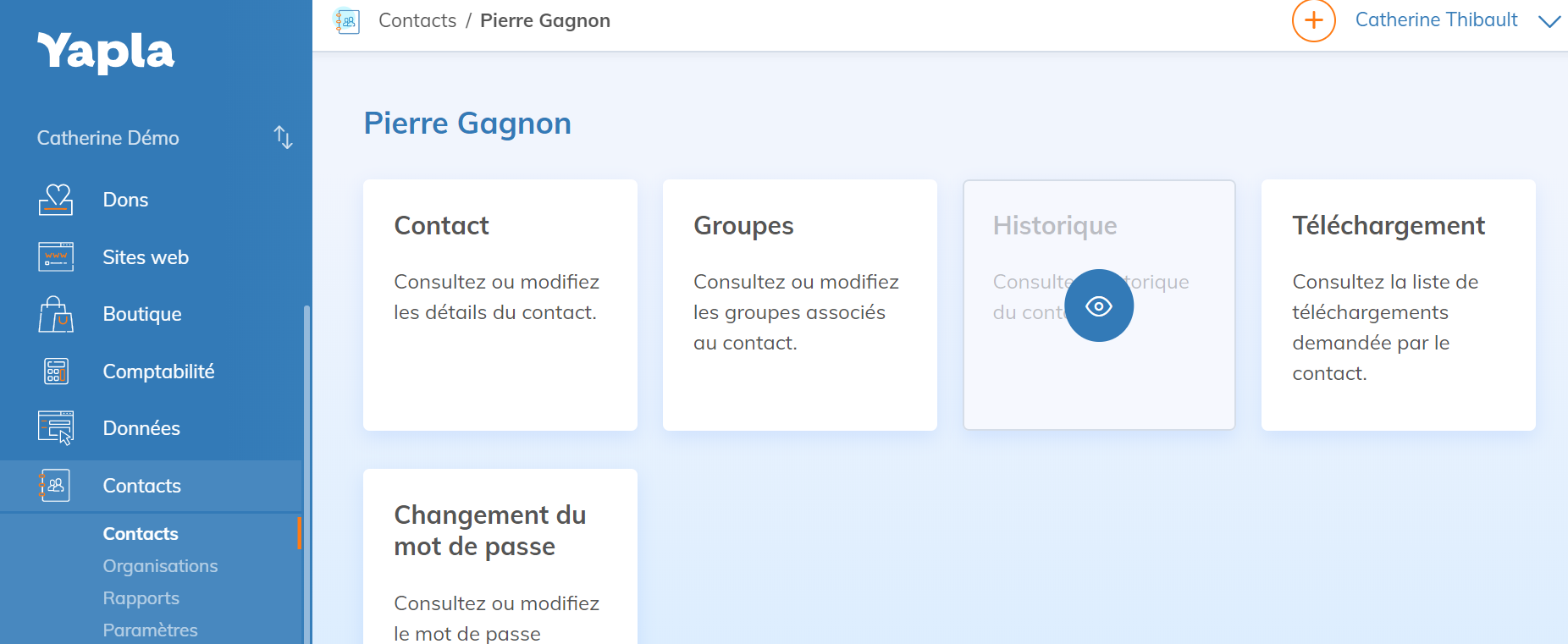This screenshot has width=1568, height=644.
Task: Click the Boutique shopping bag icon
Action: click(x=56, y=314)
